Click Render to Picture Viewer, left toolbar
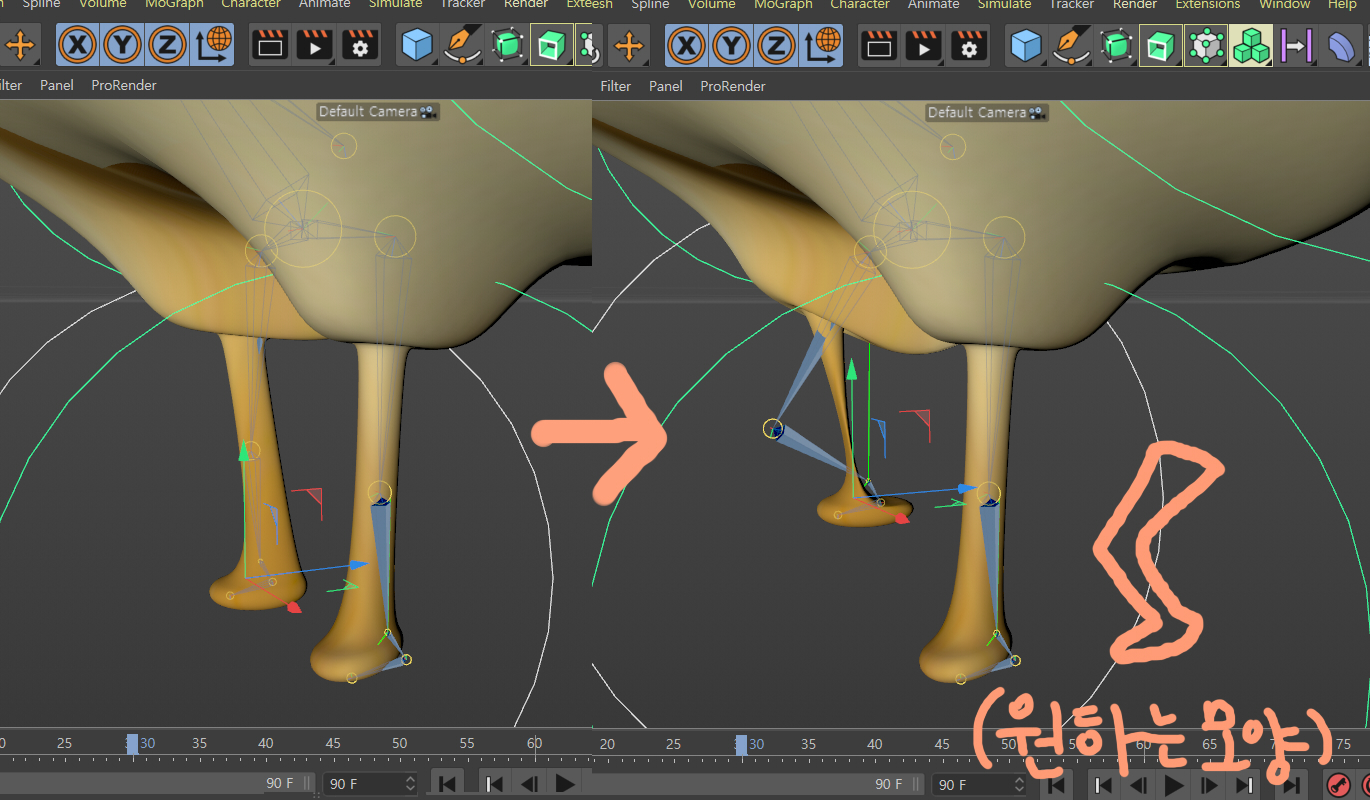 tap(315, 45)
